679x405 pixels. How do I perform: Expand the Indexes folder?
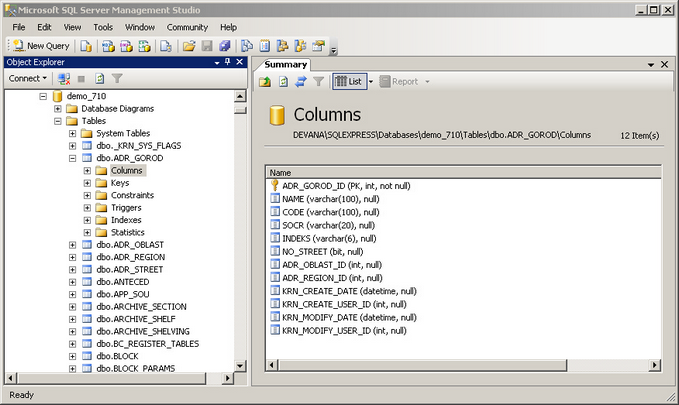coord(87,220)
